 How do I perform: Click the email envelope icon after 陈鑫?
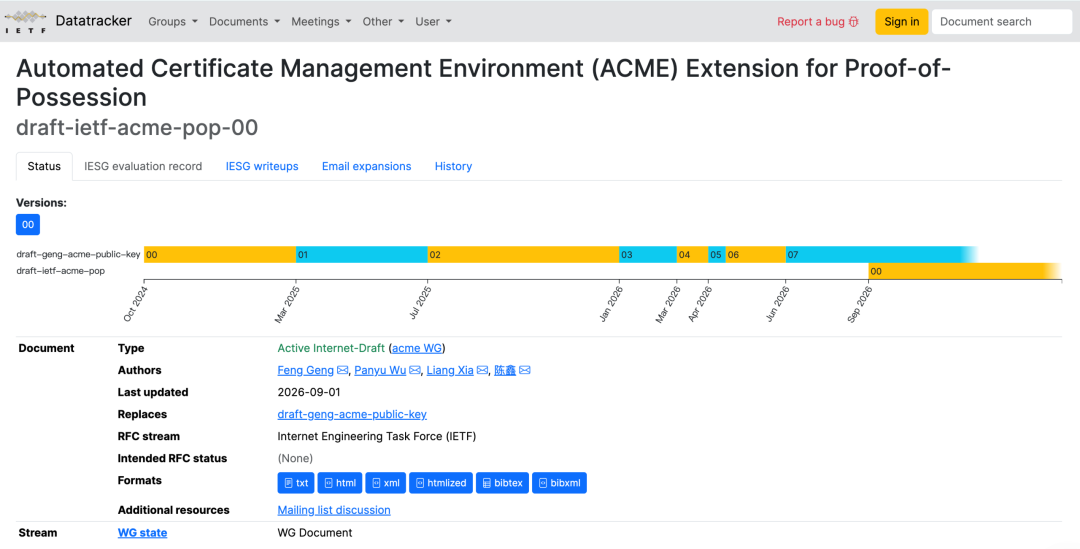[x=524, y=371]
